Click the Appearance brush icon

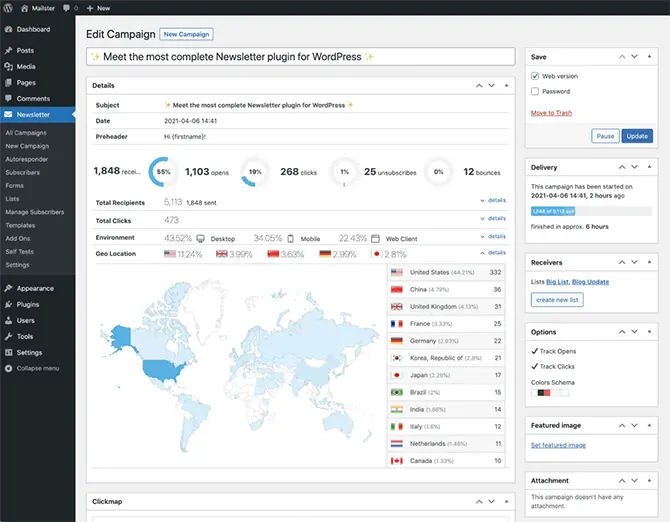(8, 288)
